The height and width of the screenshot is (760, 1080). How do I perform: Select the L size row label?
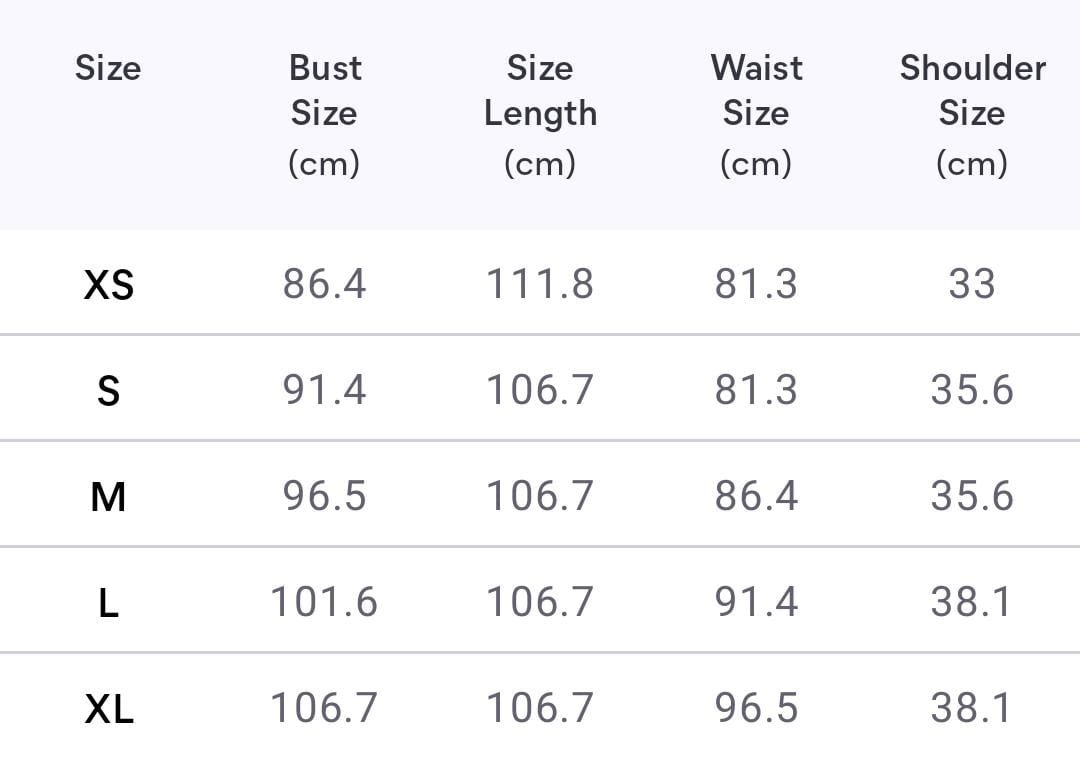point(108,602)
